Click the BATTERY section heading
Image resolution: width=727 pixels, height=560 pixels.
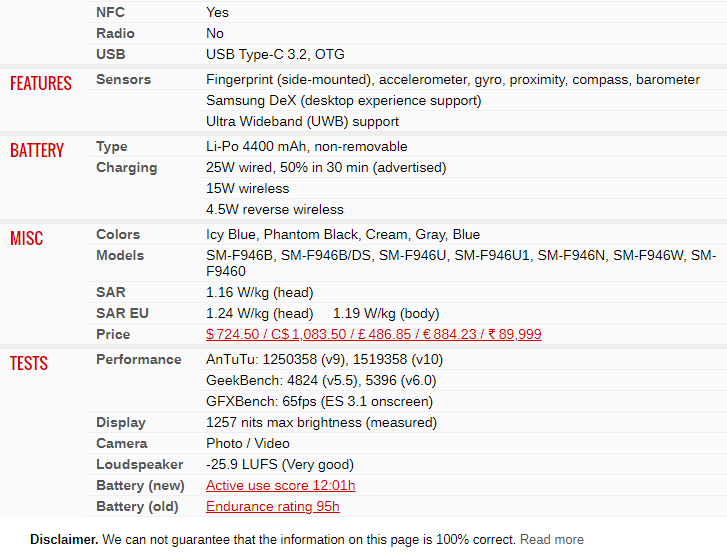(x=37, y=151)
